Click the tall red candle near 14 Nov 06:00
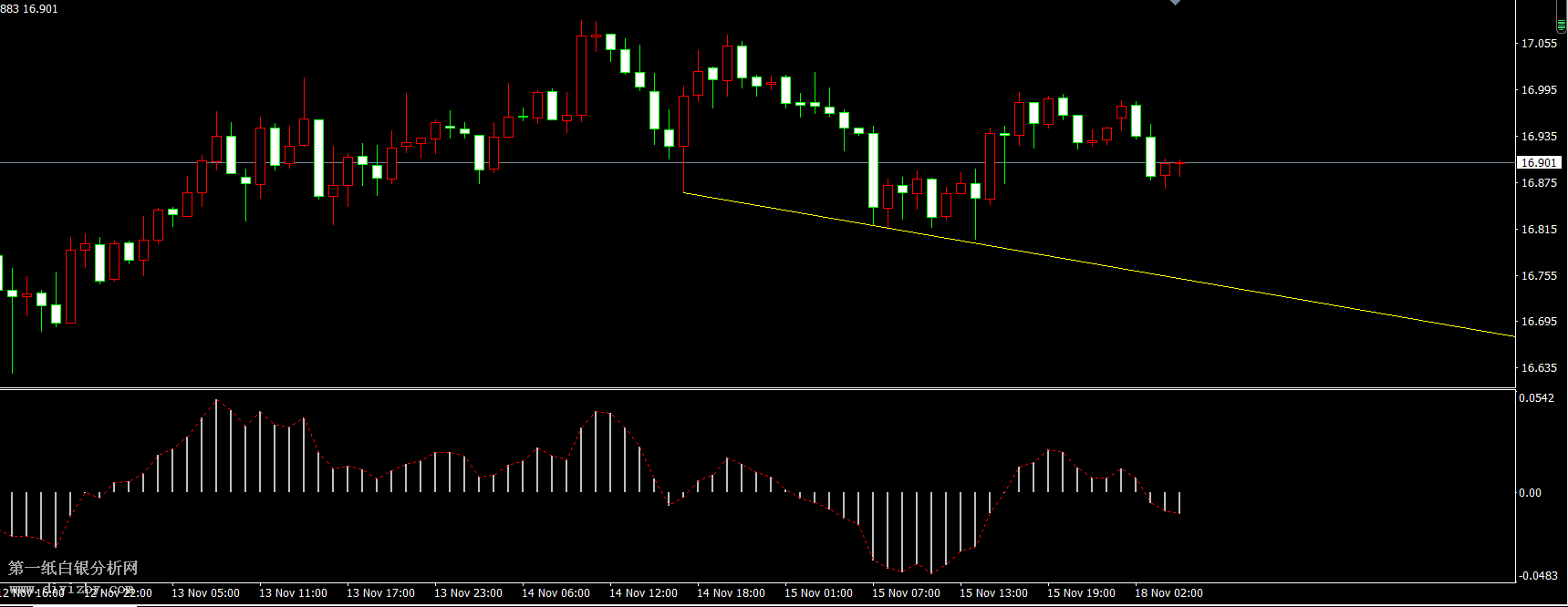Viewport: 1568px width, 607px height. (581, 76)
